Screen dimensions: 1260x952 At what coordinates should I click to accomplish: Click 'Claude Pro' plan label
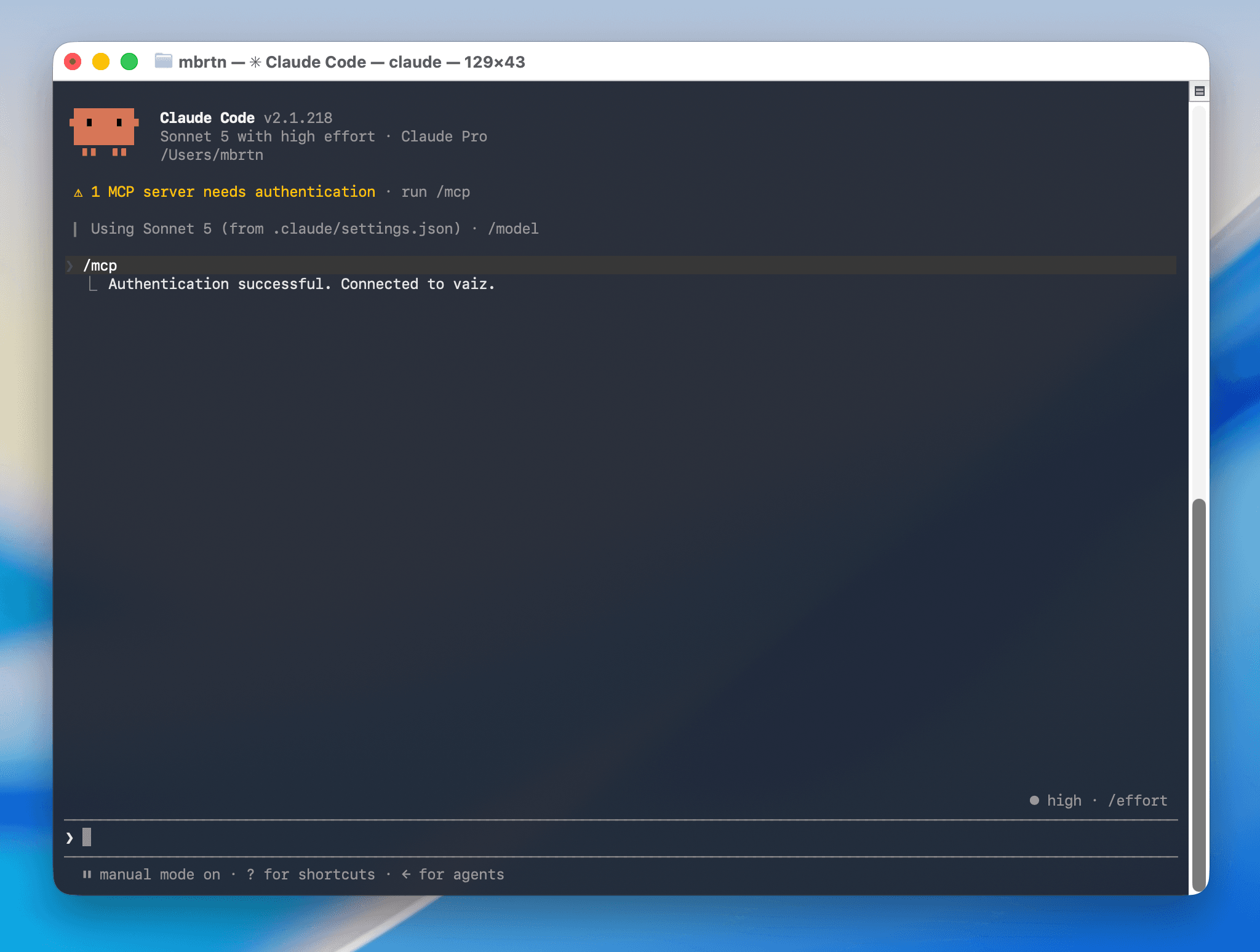(x=444, y=137)
